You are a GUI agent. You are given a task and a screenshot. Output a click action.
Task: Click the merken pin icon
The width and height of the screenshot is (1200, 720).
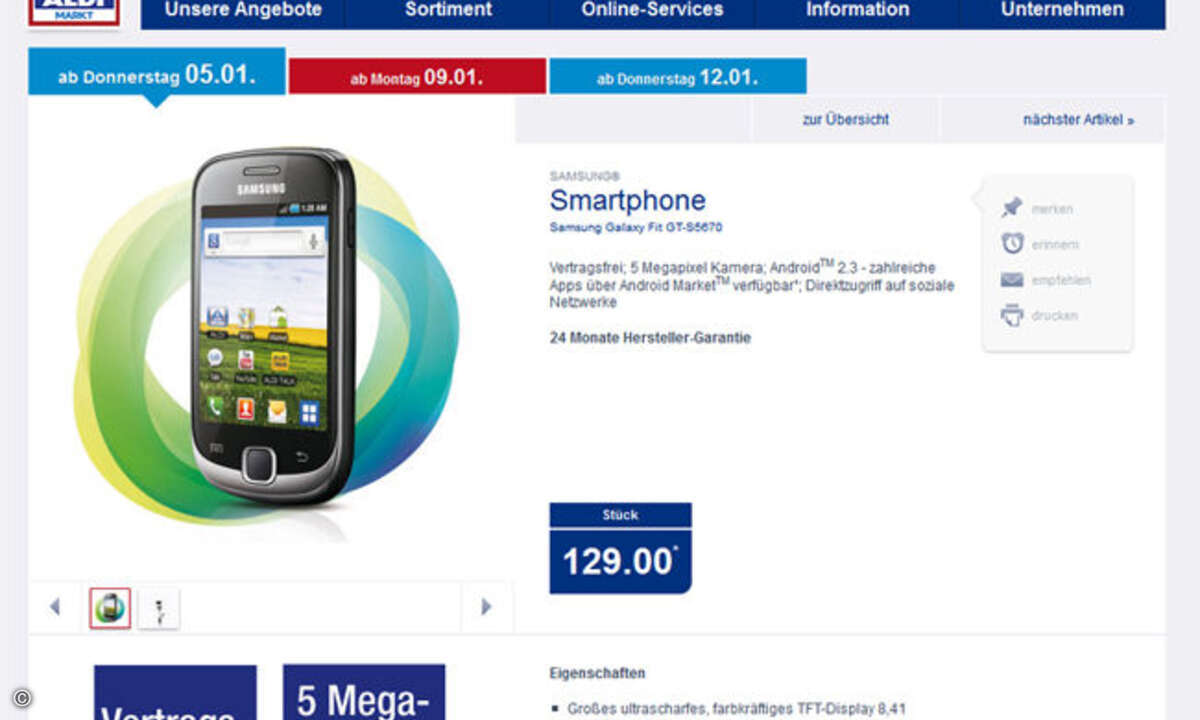tap(1012, 208)
